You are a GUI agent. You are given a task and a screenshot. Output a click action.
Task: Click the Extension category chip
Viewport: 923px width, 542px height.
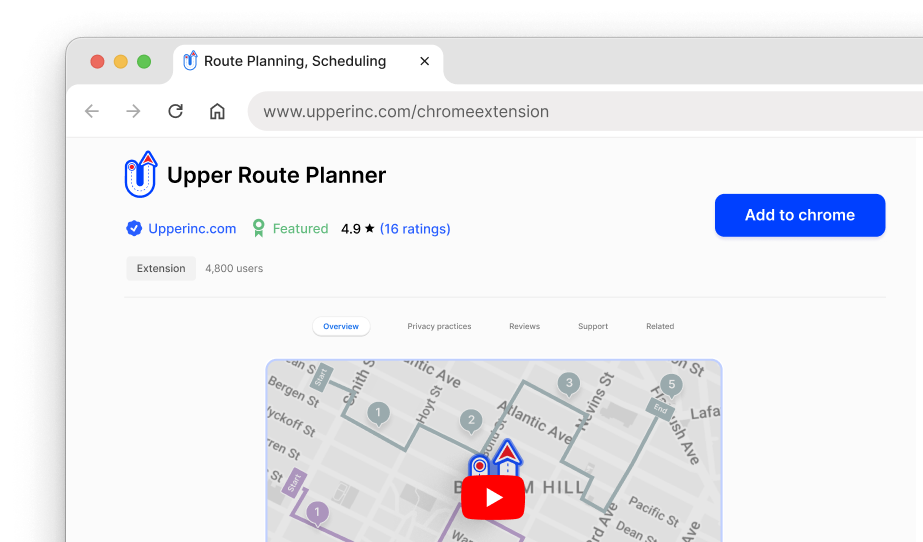pos(161,268)
